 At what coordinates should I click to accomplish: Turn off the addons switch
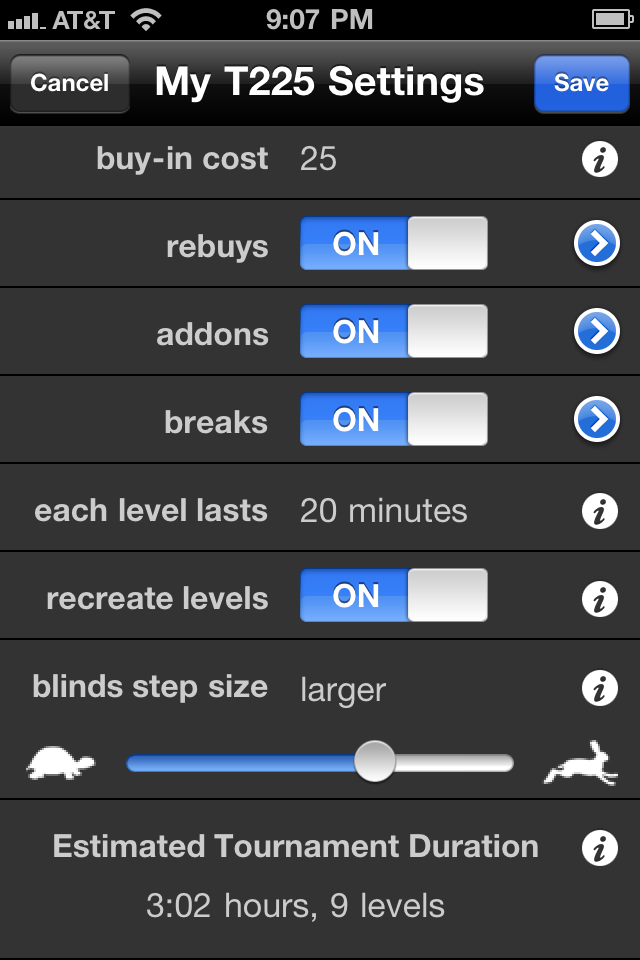(x=393, y=332)
